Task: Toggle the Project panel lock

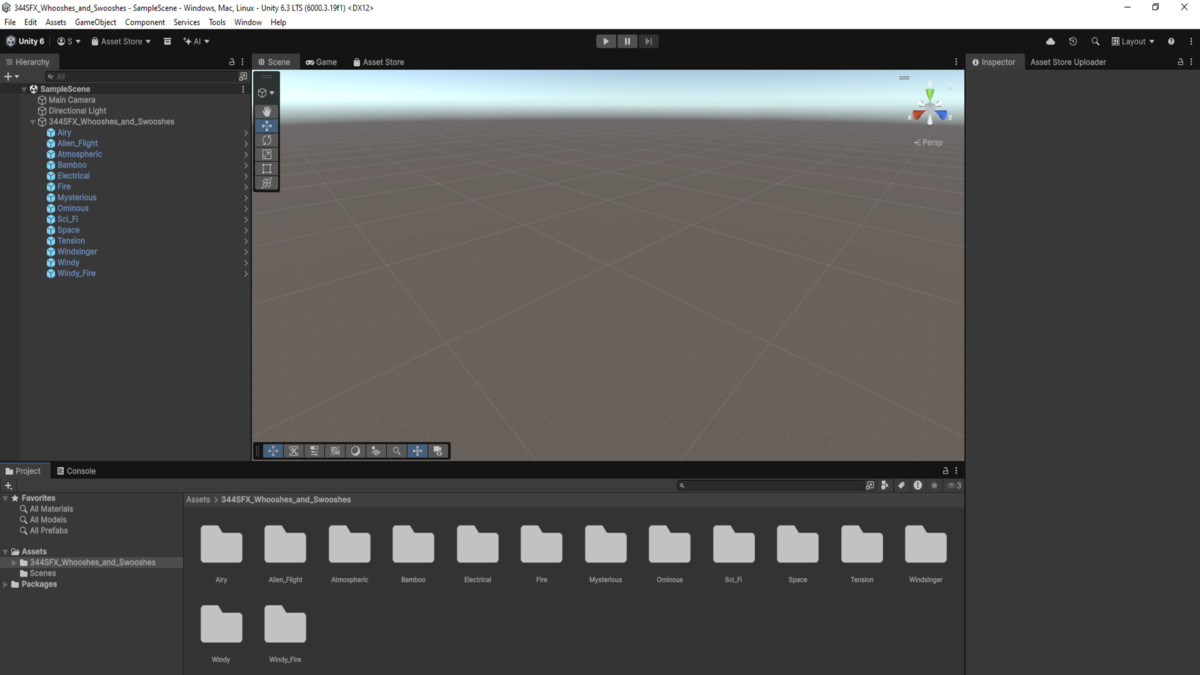Action: tap(946, 471)
